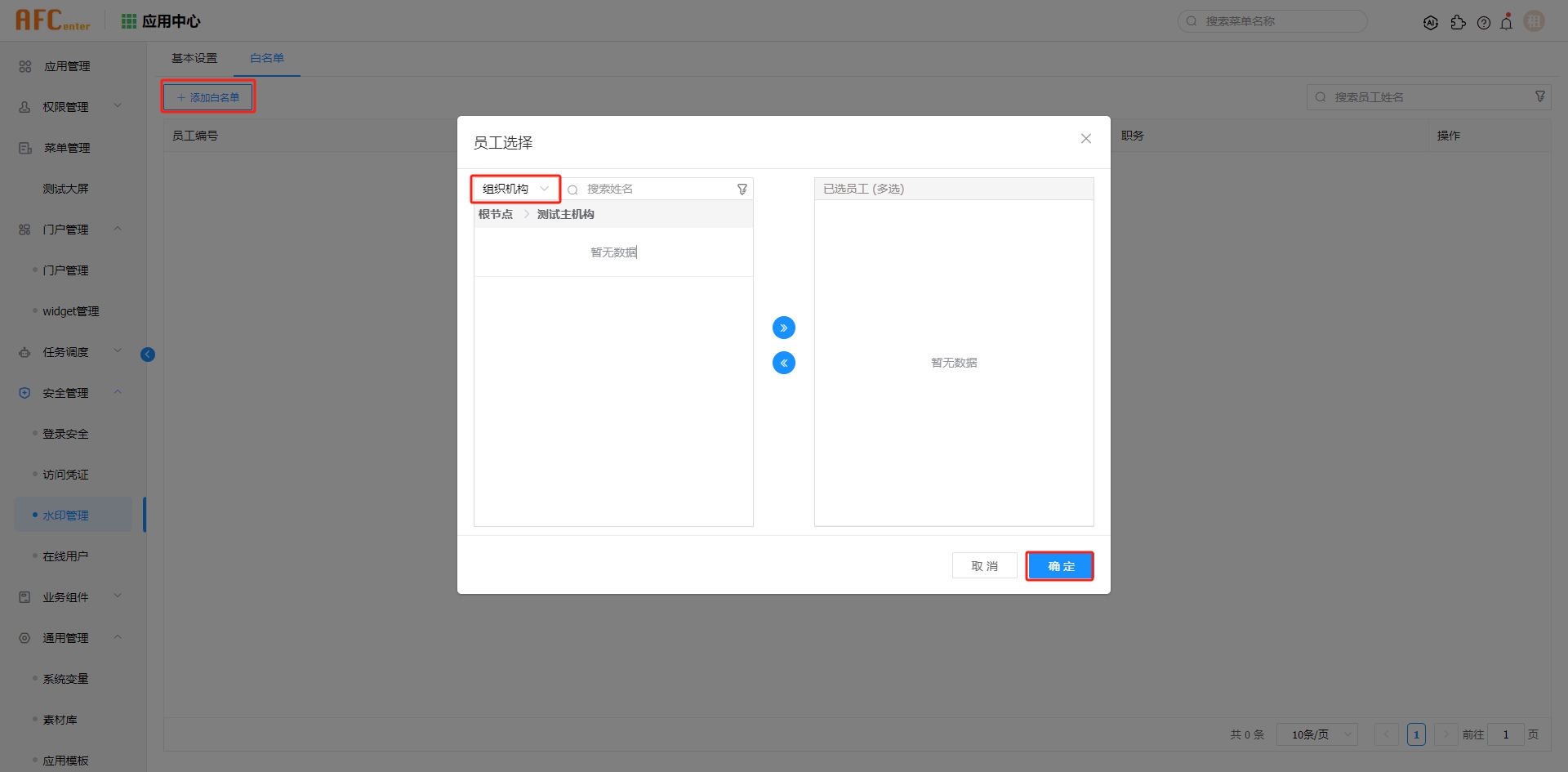The height and width of the screenshot is (772, 1568).
Task: Open the help question-mark icon
Action: point(1484,22)
